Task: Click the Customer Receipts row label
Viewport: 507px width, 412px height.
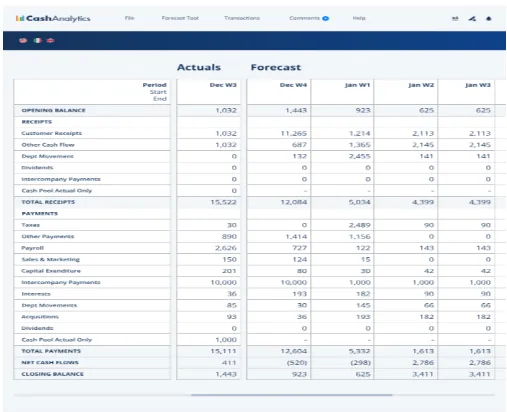Action: click(x=52, y=133)
